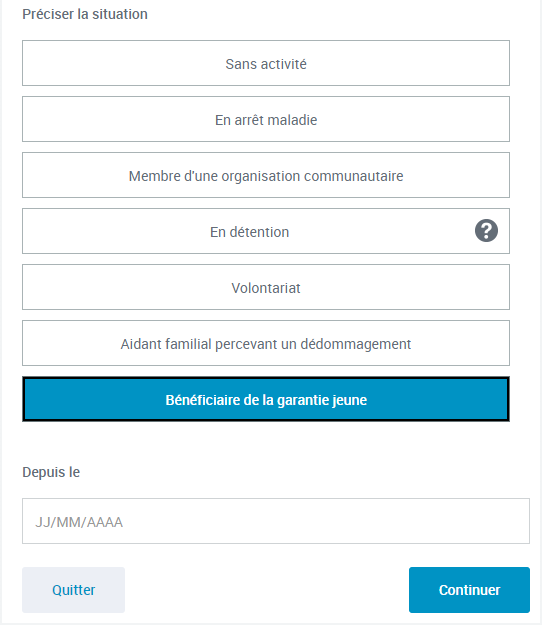
Task: Click the Préciser la situation heading
Action: pos(85,14)
